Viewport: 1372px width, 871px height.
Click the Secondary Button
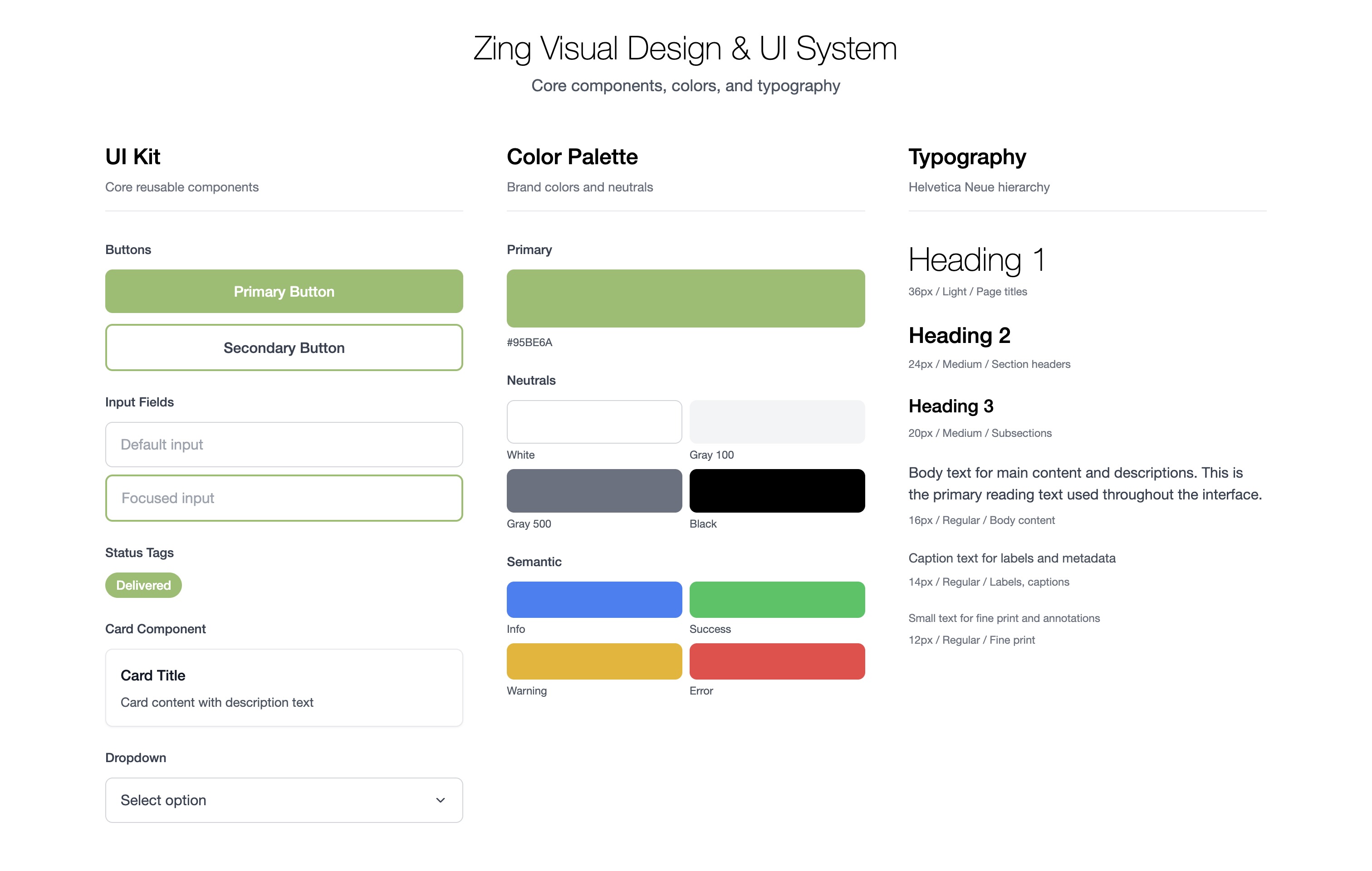pyautogui.click(x=284, y=347)
